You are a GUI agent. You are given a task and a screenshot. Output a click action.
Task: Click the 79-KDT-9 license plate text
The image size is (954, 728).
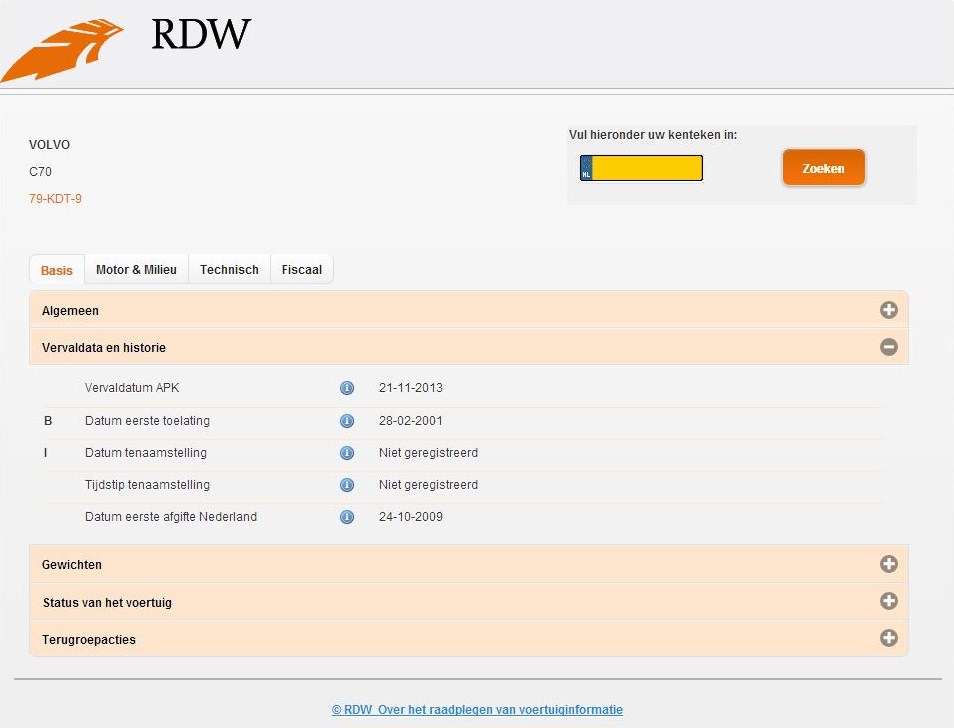(x=55, y=199)
